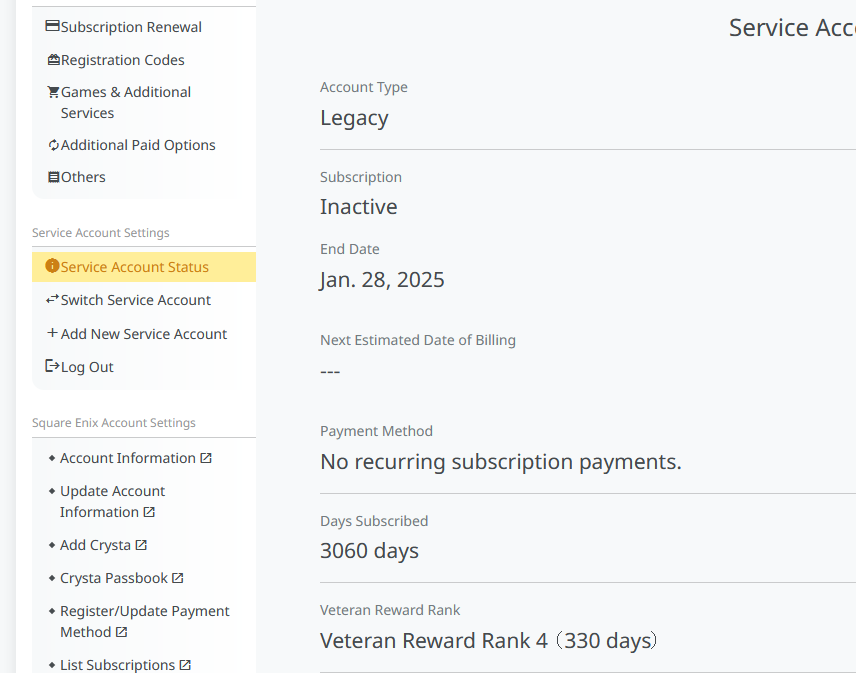Click the Legacy account type value

(354, 118)
